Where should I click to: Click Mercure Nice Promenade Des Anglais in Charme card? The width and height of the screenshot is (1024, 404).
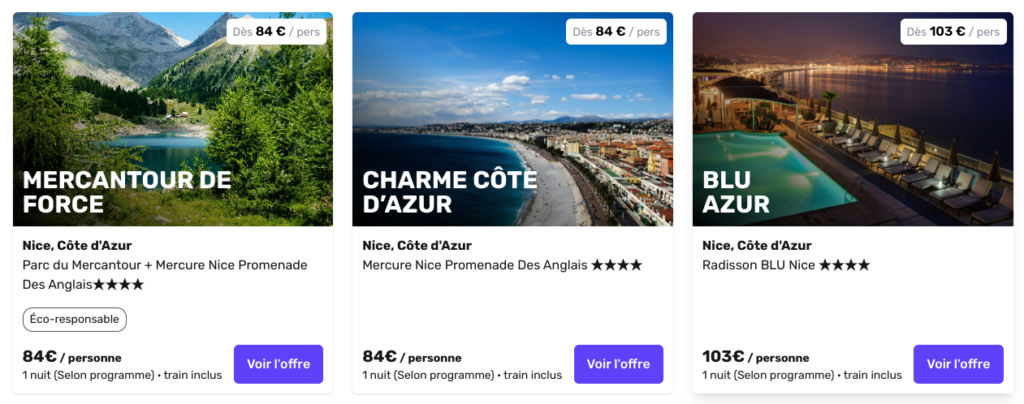pos(475,265)
